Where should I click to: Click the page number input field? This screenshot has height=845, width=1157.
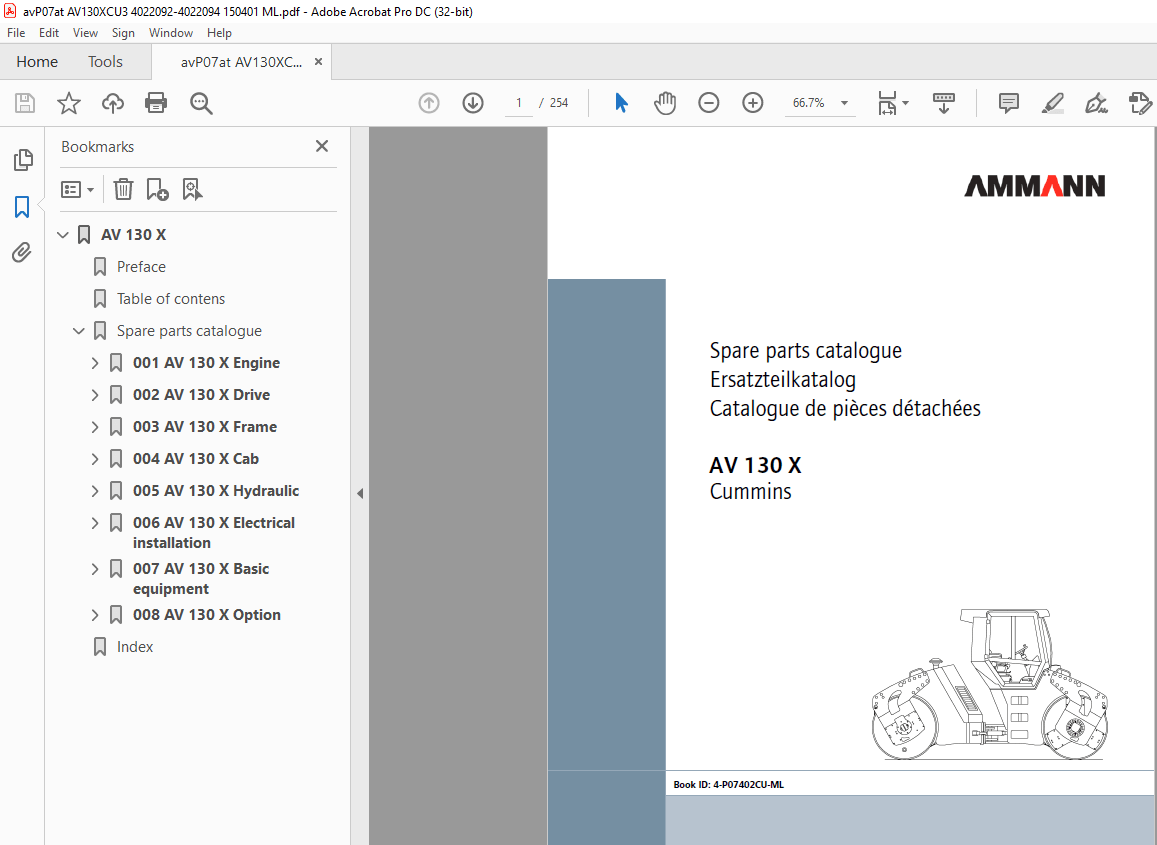pos(518,103)
